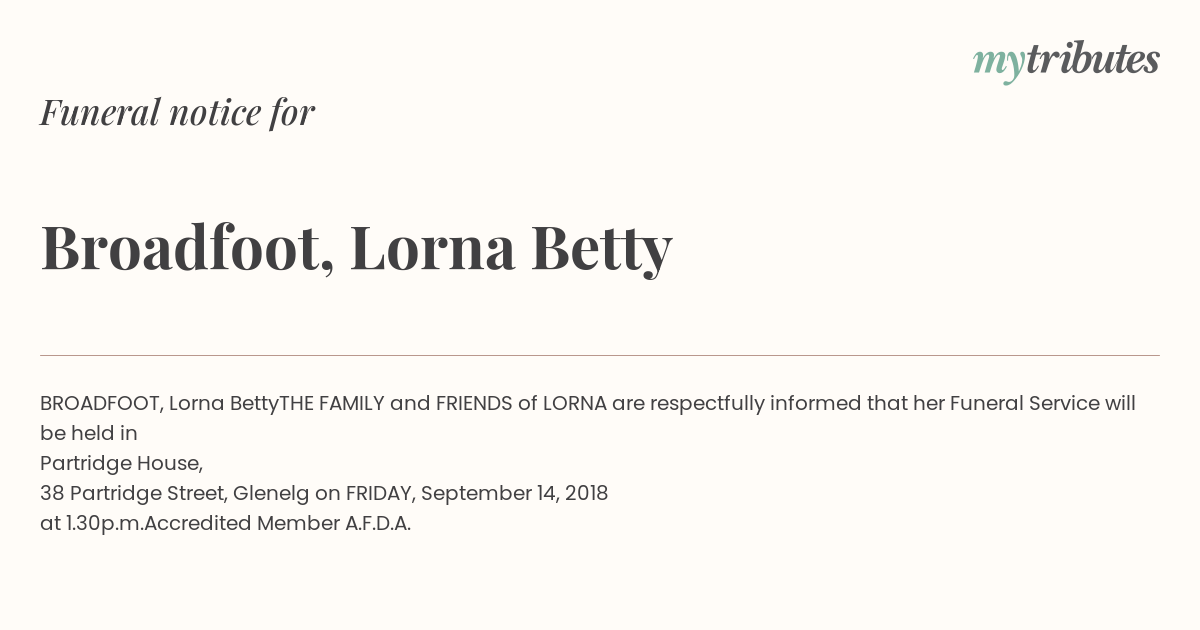1200x630 pixels.
Task: Click "LORNA" in capitals in the notice
Action: coord(574,404)
